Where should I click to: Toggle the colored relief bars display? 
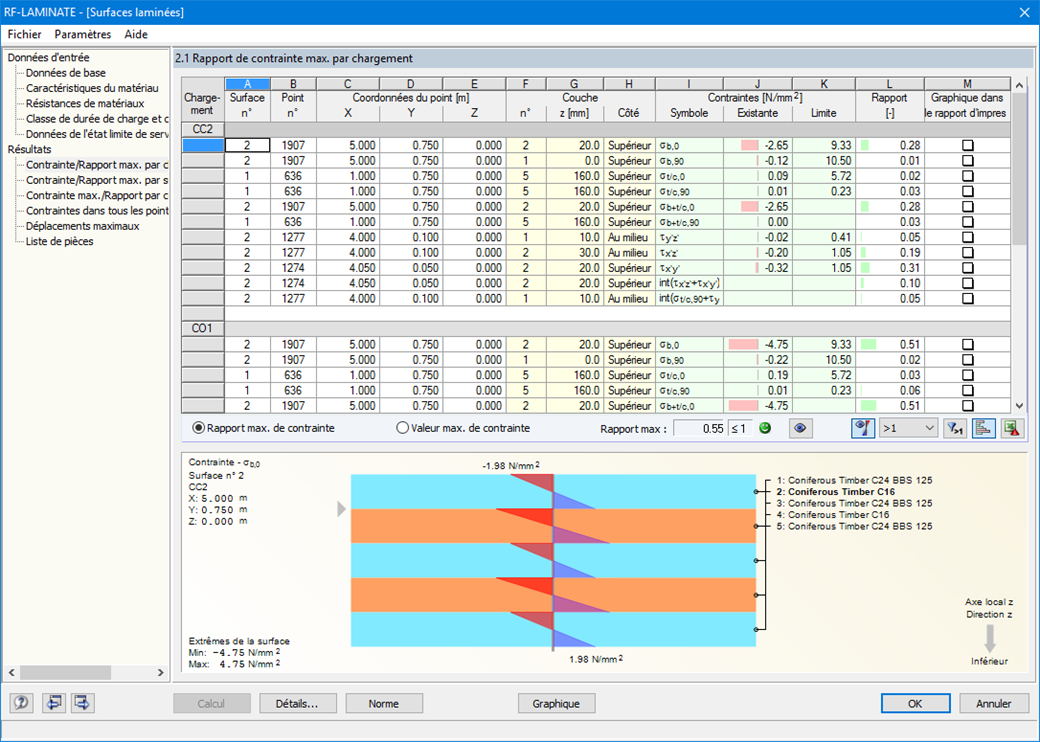pyautogui.click(x=985, y=429)
